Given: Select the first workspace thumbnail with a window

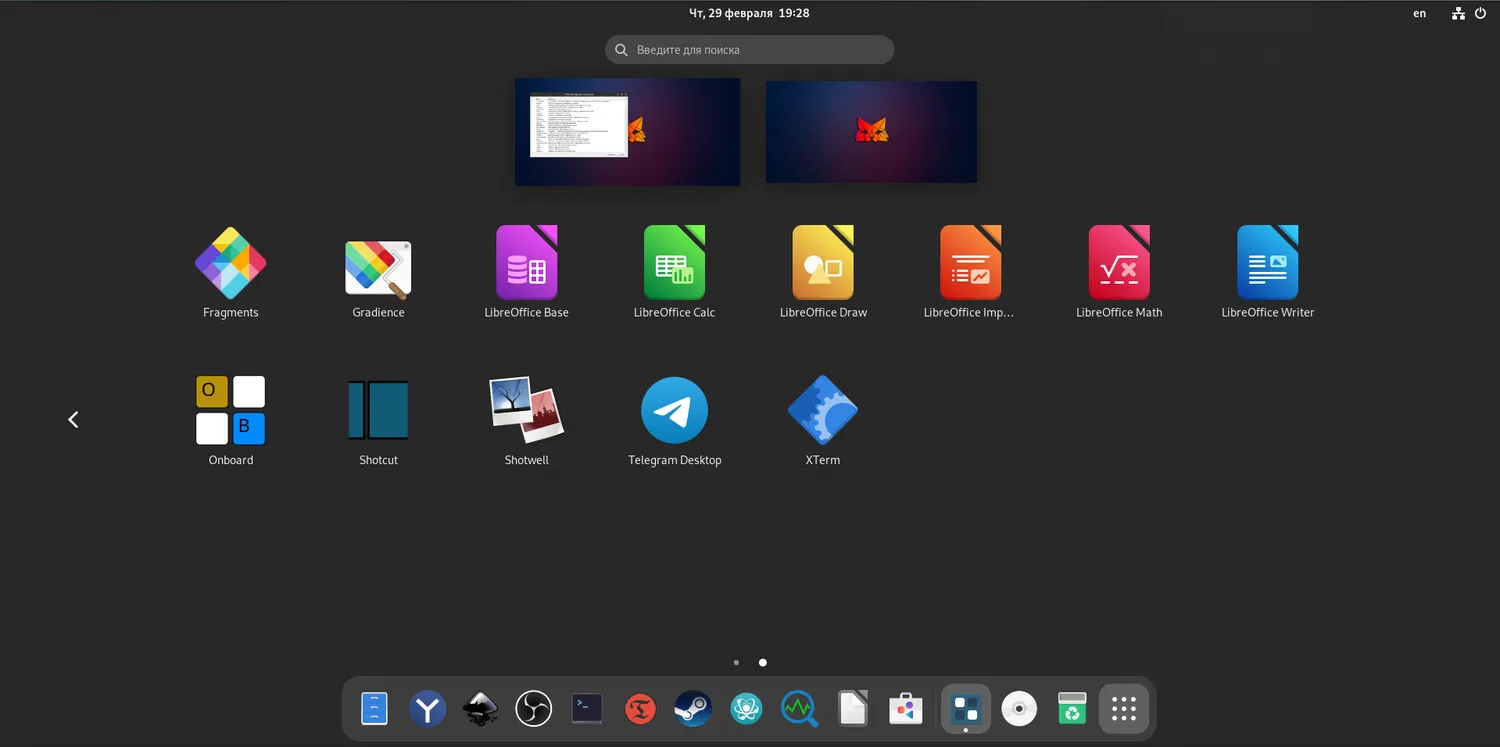Looking at the screenshot, I should (x=627, y=132).
